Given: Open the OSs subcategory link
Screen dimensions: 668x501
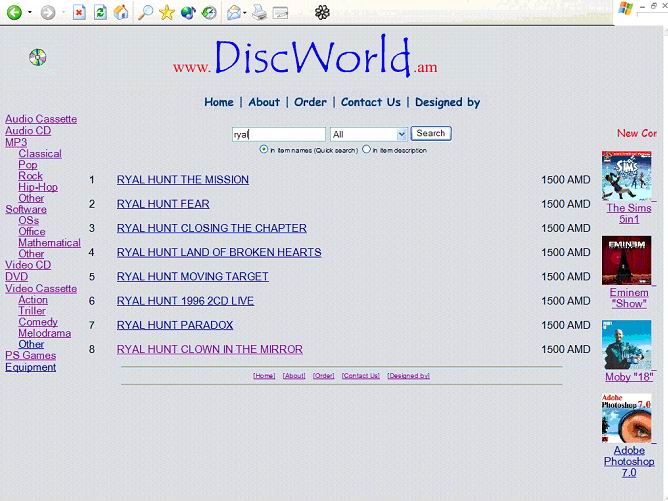Looking at the screenshot, I should click(x=29, y=220).
